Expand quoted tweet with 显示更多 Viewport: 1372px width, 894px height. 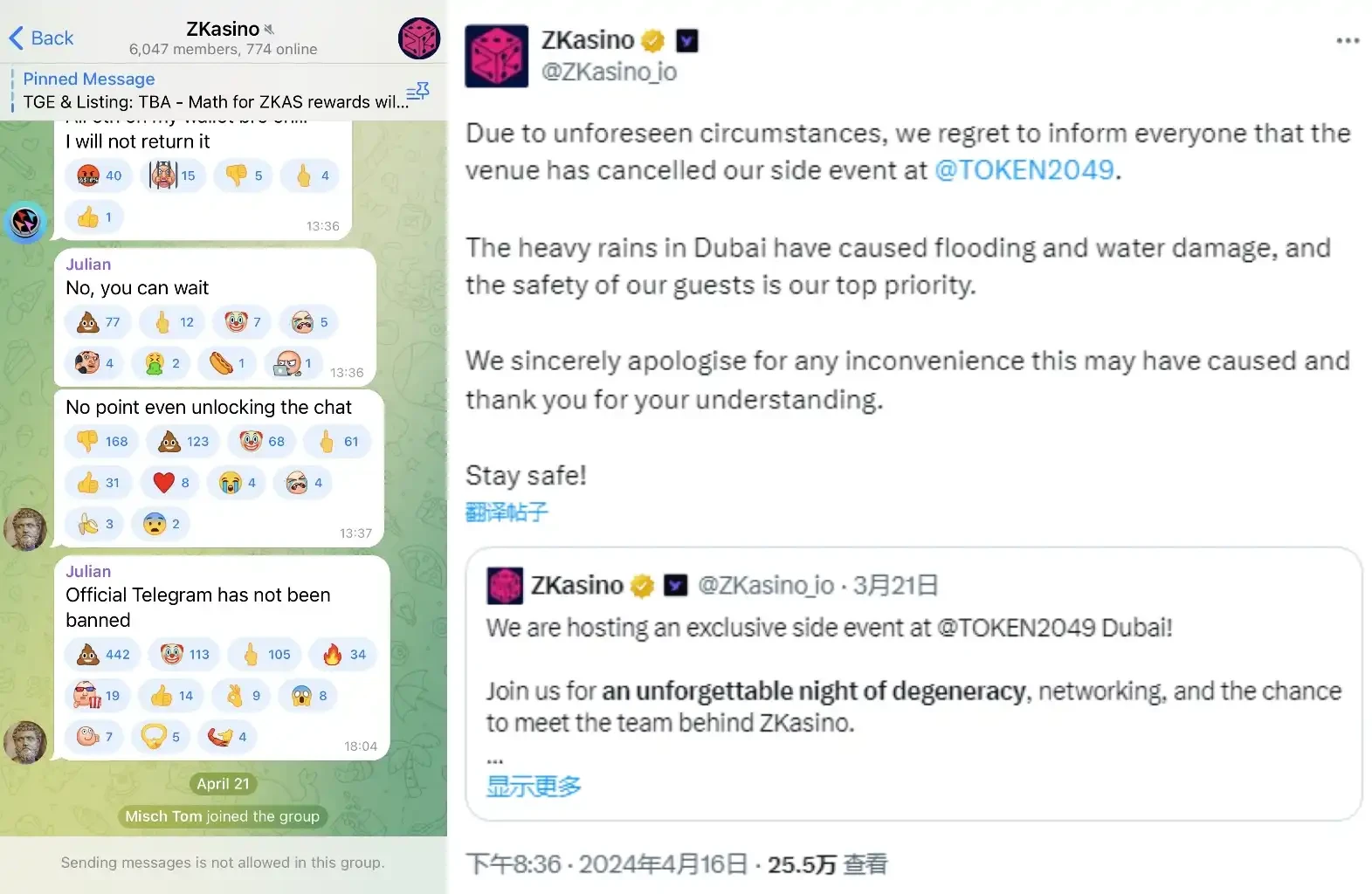534,787
